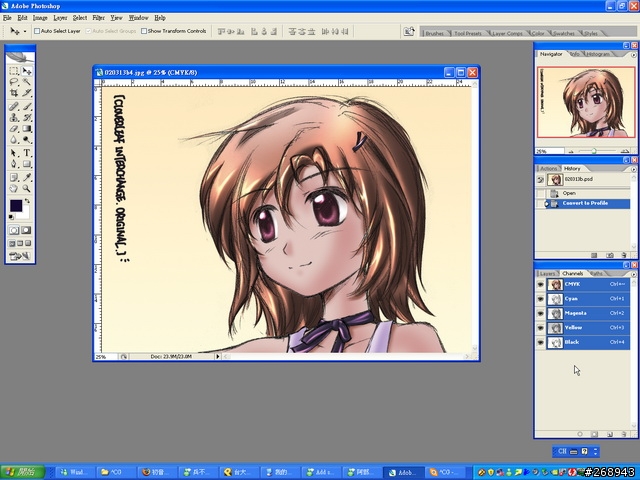The height and width of the screenshot is (480, 640).
Task: Open the Image menu
Action: (40, 18)
